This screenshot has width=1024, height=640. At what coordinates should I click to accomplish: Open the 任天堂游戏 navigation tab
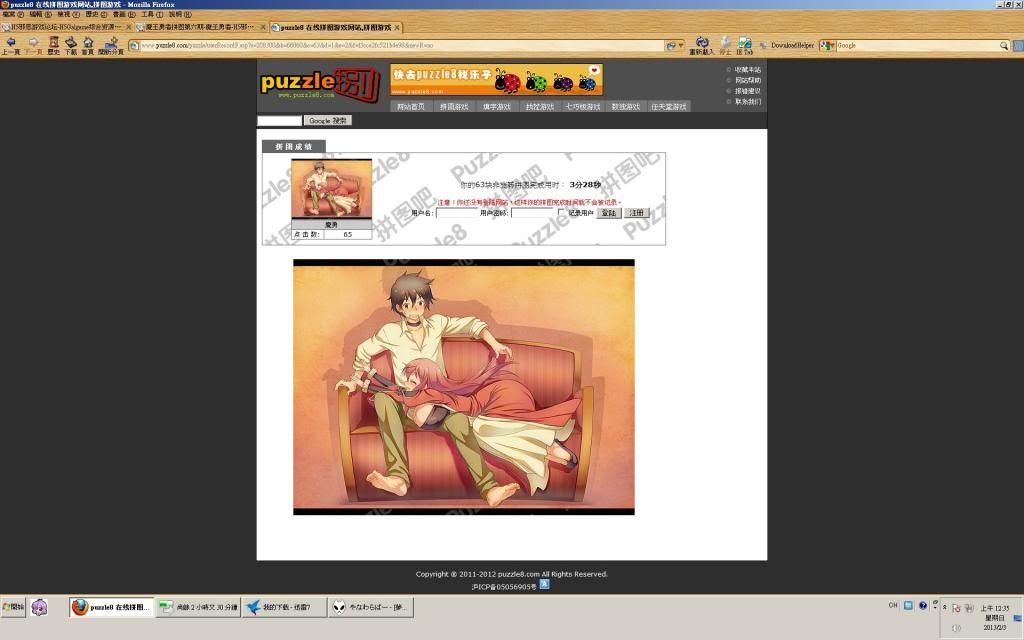[x=669, y=106]
